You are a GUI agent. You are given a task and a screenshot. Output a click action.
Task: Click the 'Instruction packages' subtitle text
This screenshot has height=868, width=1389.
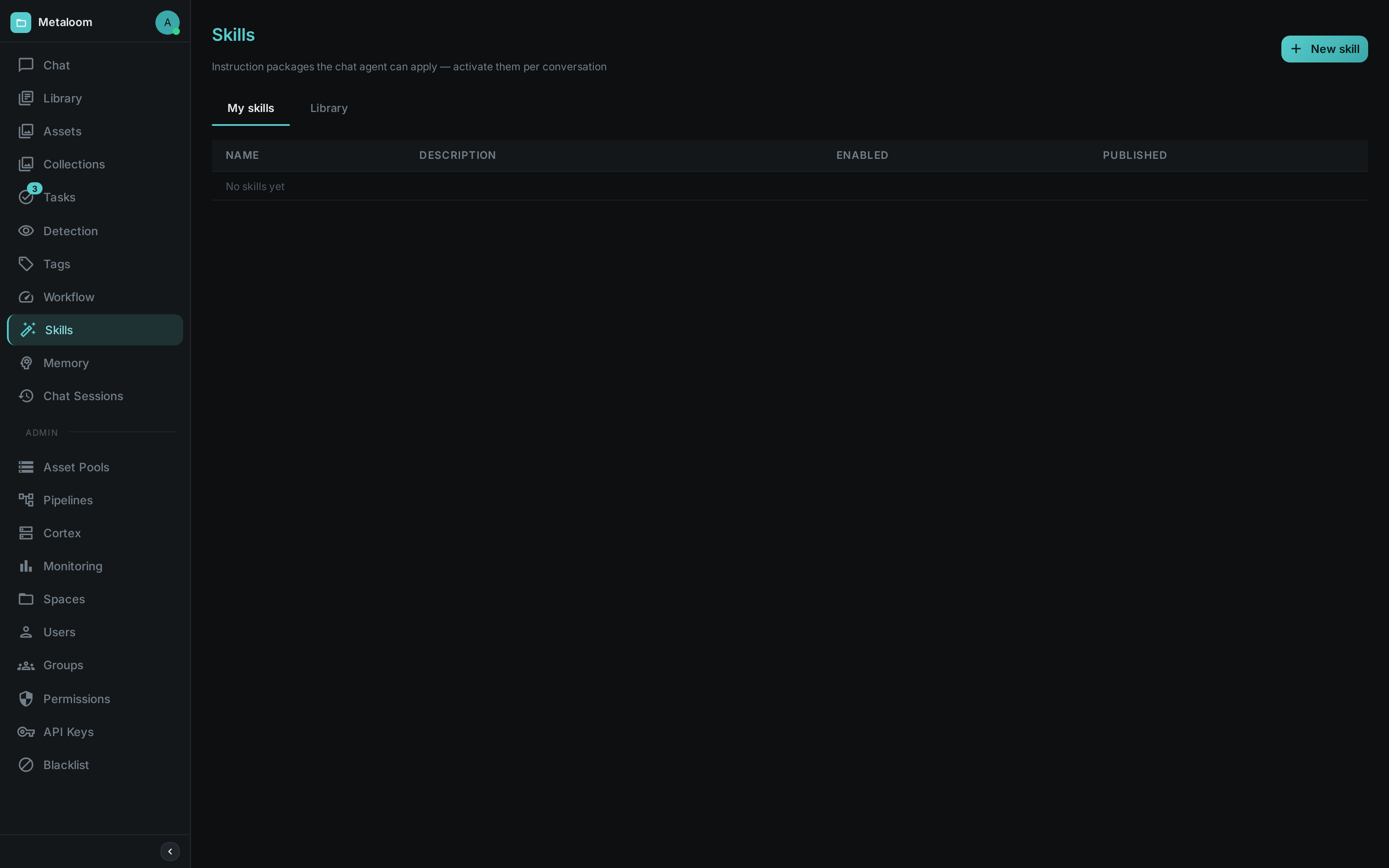click(408, 66)
